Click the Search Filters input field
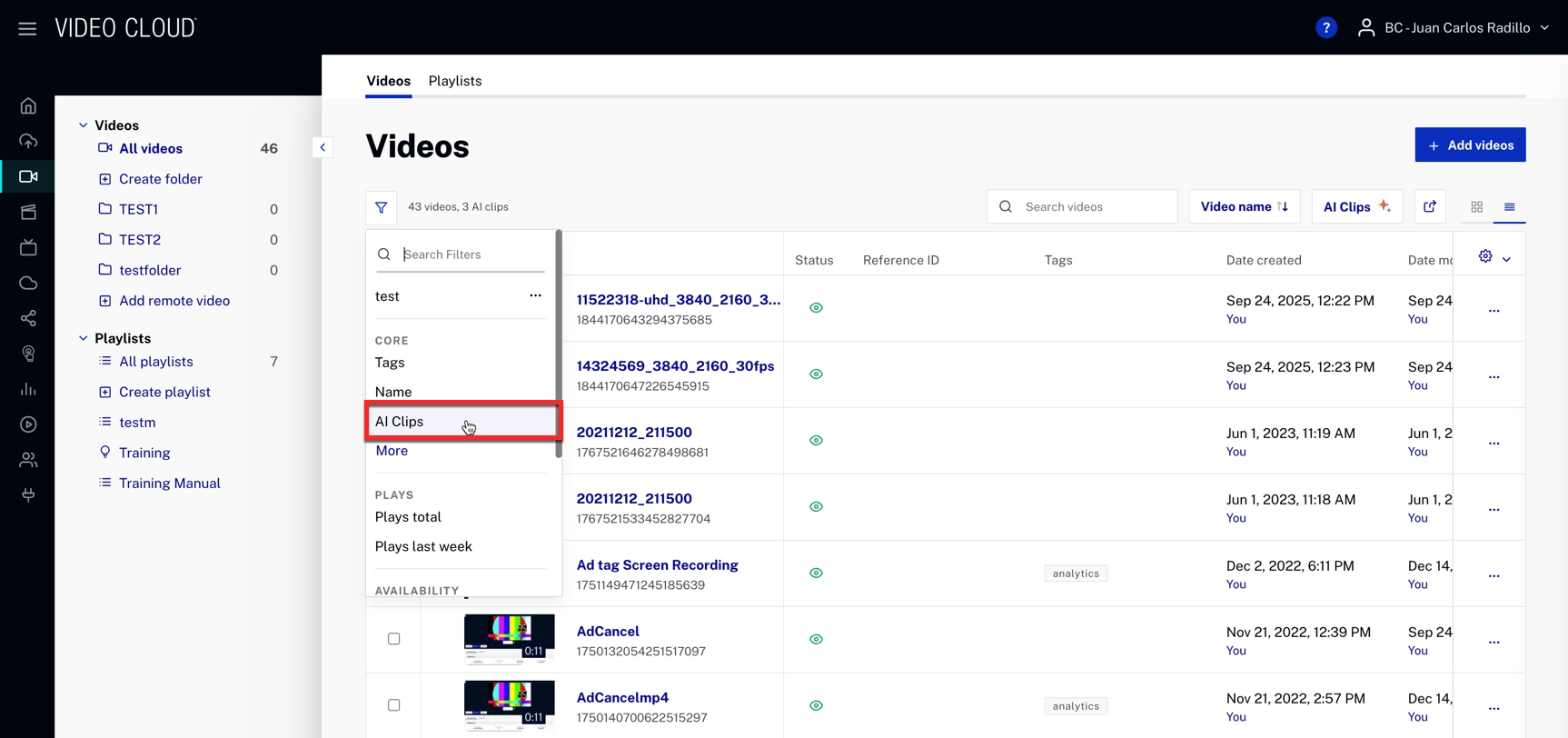The height and width of the screenshot is (738, 1568). 472,254
